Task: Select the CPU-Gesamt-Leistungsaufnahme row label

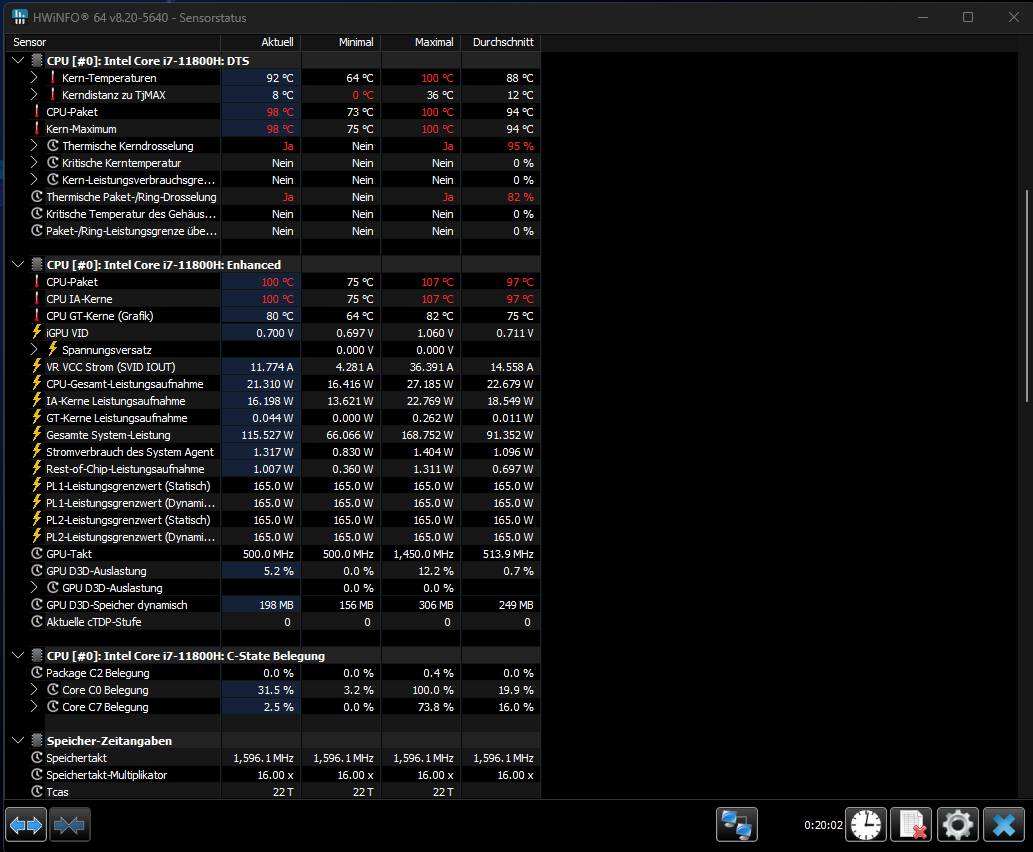Action: click(x=125, y=384)
